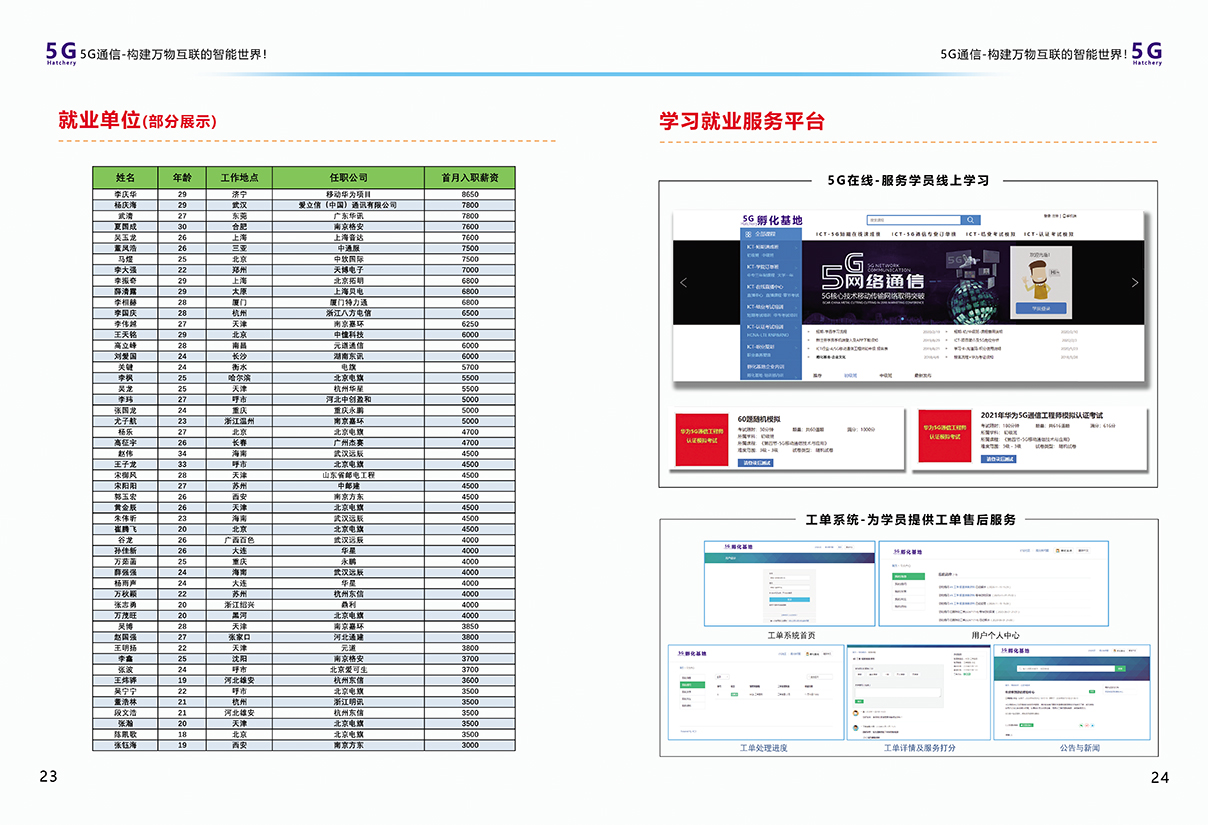This screenshot has height=825, width=1208.
Task: Start the 60题随机模拟 exam with blue button
Action: click(758, 463)
